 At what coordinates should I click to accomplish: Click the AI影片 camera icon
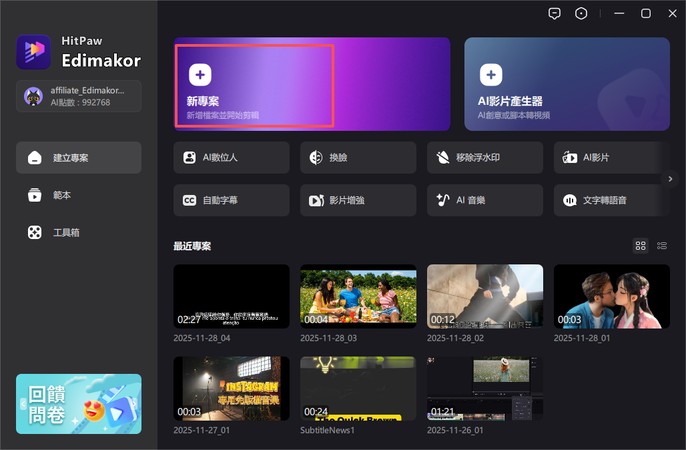pyautogui.click(x=570, y=157)
